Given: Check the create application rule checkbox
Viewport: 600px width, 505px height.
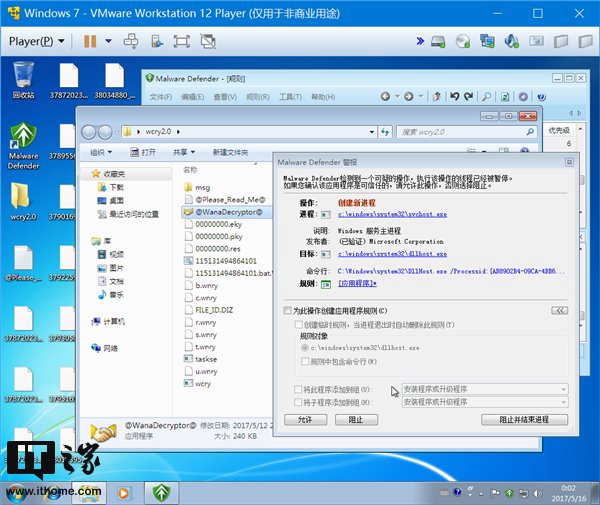Looking at the screenshot, I should pos(289,312).
